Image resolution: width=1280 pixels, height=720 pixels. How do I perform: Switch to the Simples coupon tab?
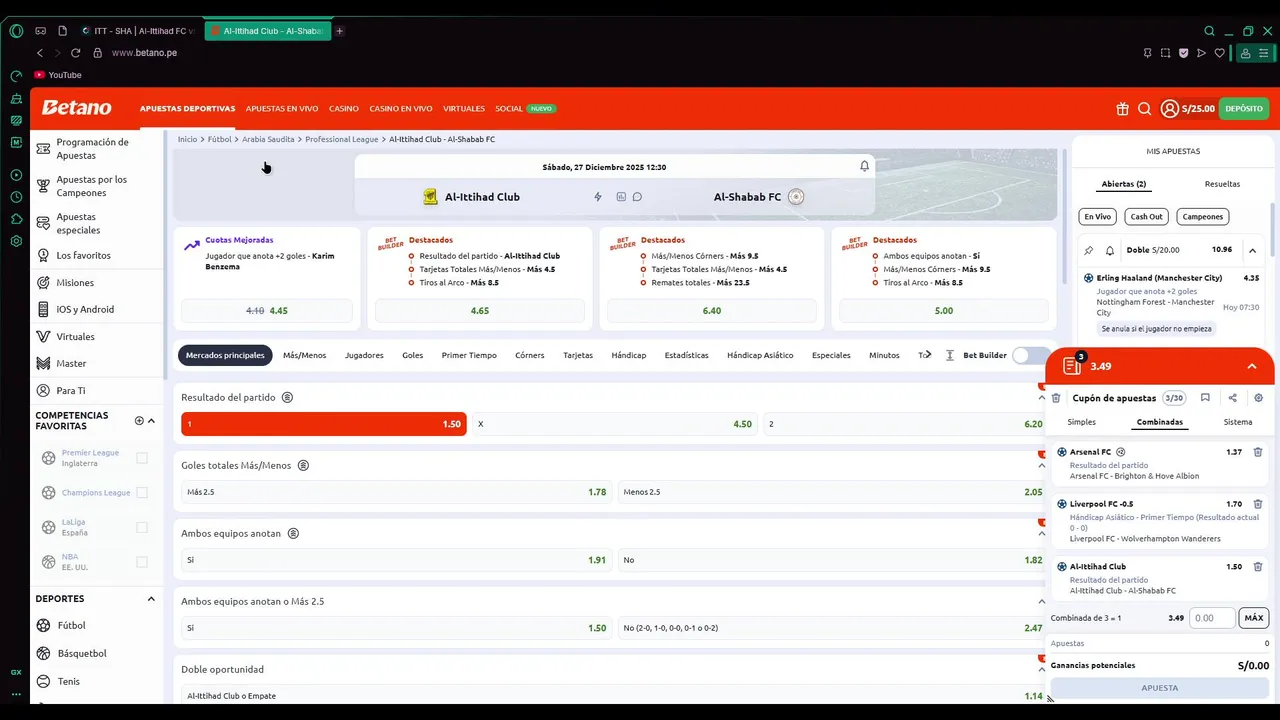click(x=1081, y=422)
